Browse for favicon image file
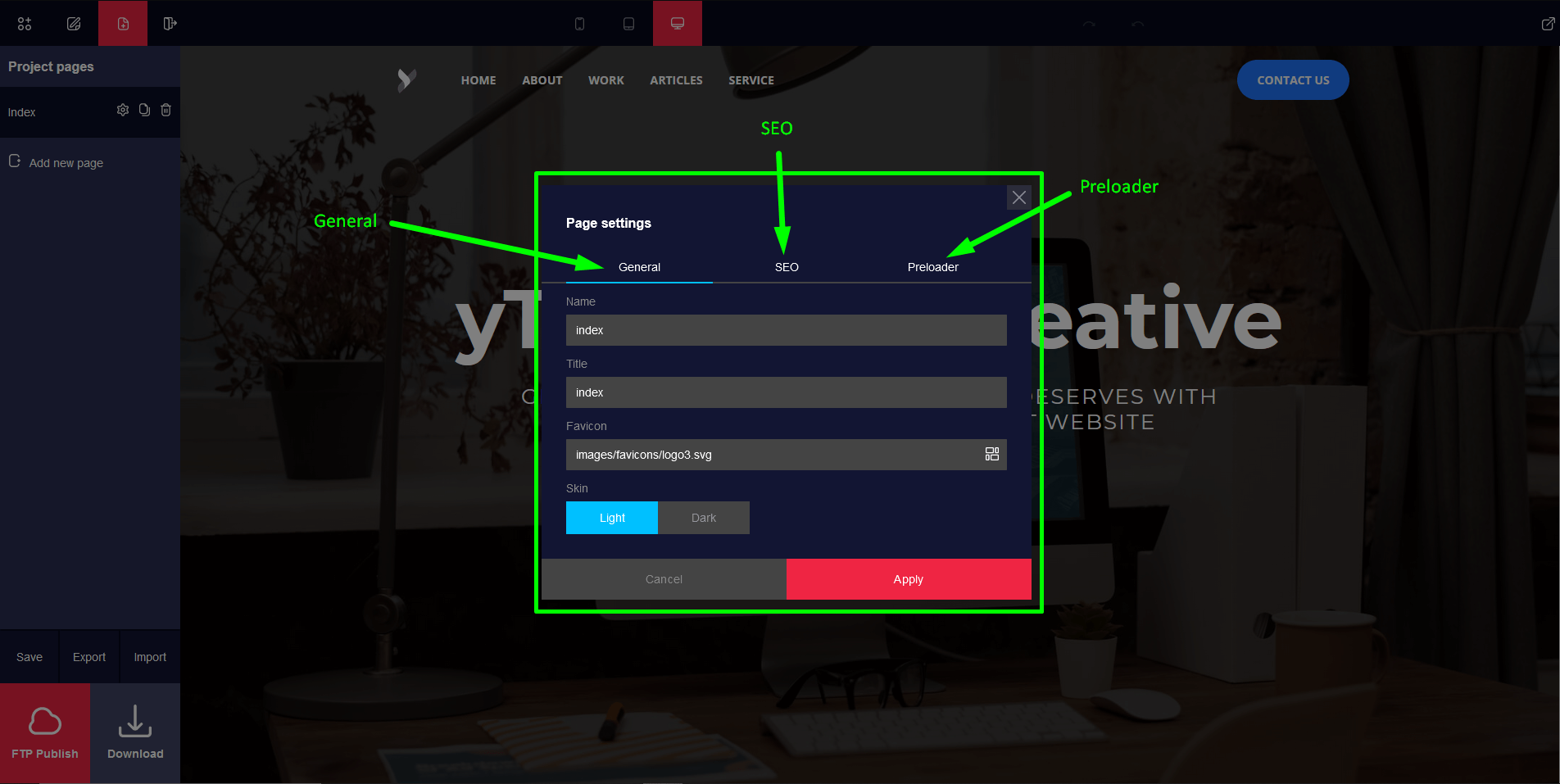The image size is (1560, 784). click(991, 455)
